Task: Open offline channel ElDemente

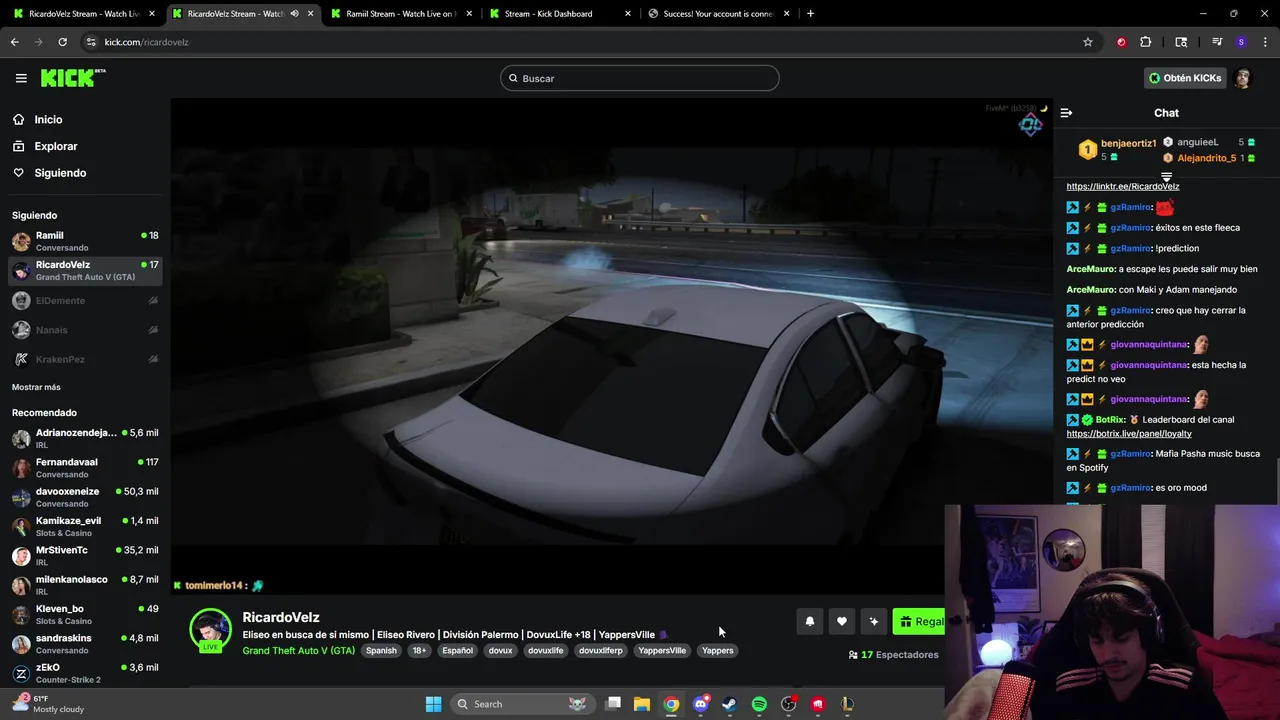Action: (85, 300)
